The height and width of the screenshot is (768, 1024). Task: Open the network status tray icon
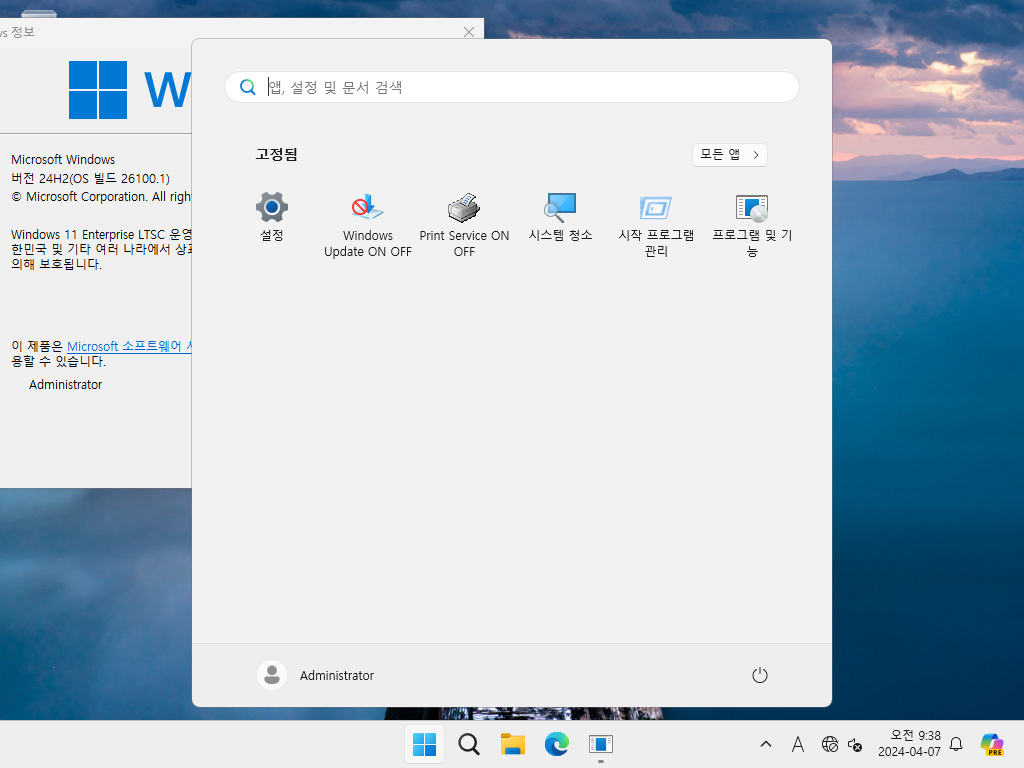tap(829, 744)
